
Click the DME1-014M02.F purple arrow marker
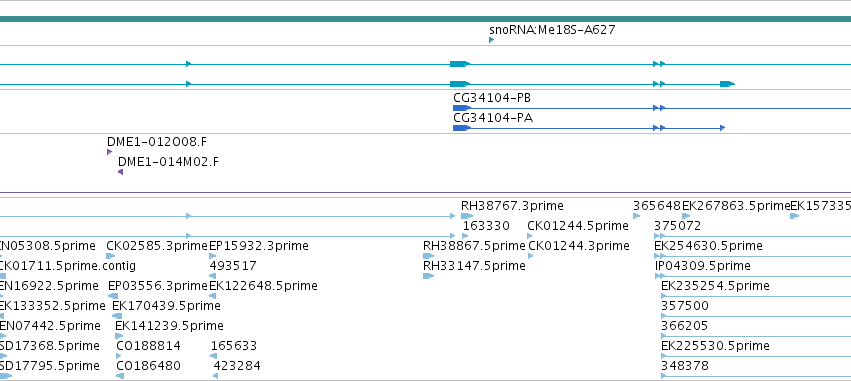(120, 172)
